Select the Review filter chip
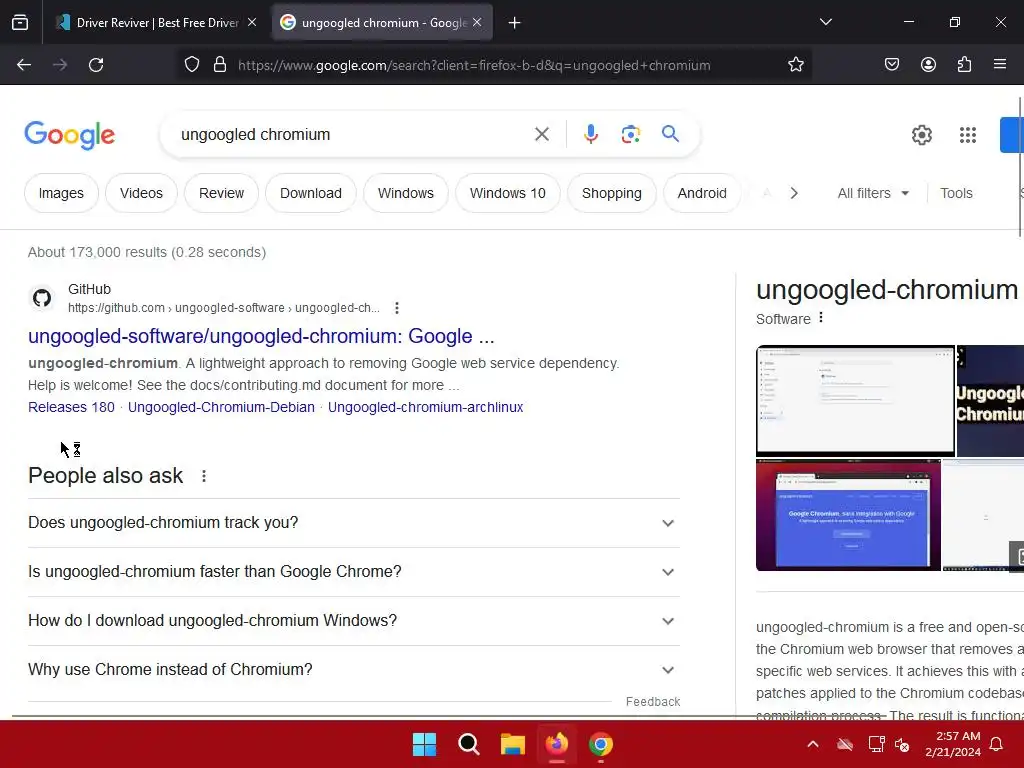 (x=221, y=193)
